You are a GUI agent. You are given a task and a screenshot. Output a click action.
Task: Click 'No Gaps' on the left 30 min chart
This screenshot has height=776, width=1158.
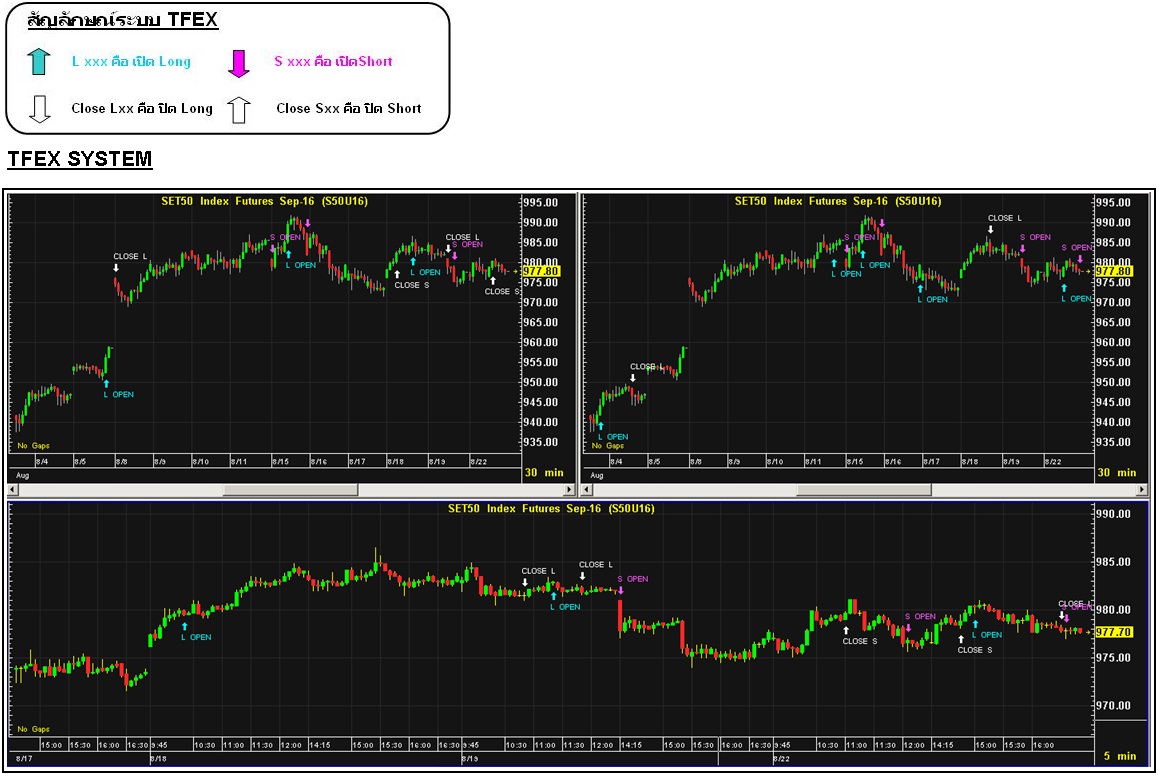pos(33,446)
